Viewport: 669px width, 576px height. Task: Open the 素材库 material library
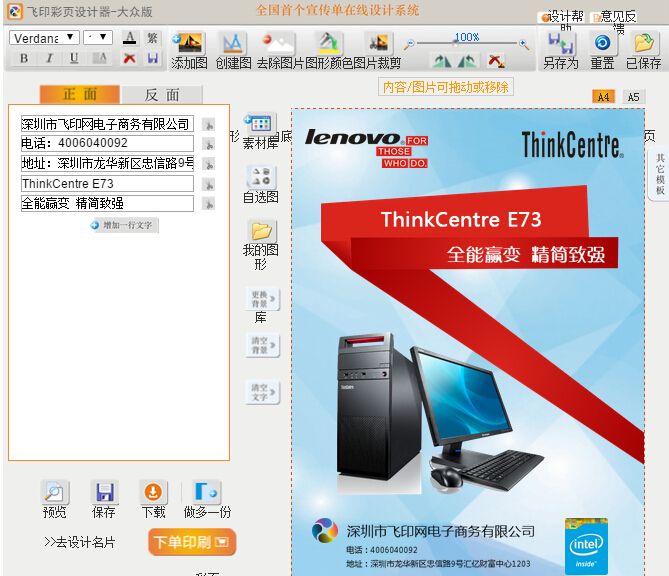tap(260, 123)
